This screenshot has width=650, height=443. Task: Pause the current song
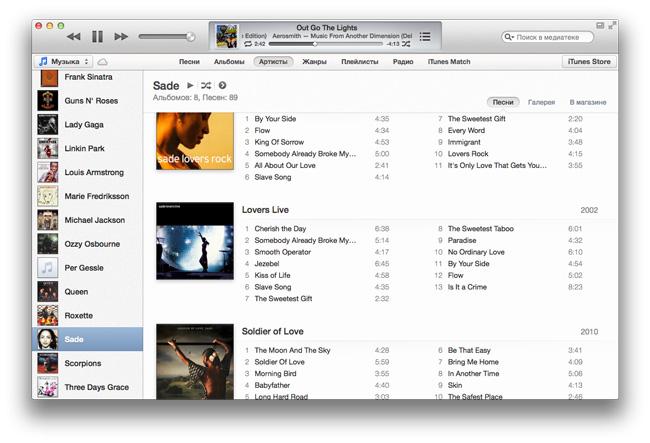(97, 37)
